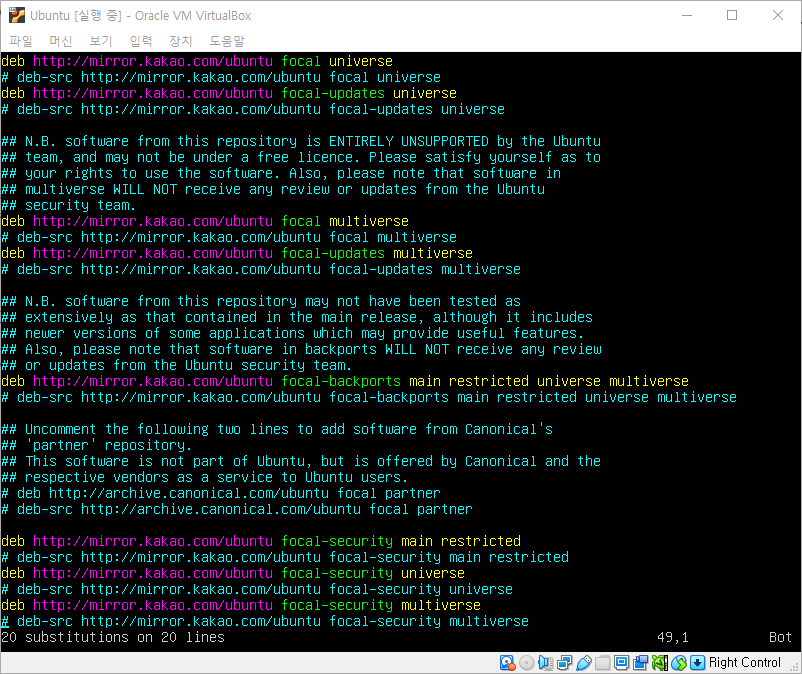Image resolution: width=802 pixels, height=674 pixels.
Task: Click the 'deb ... focal-updates multiverse' line
Action: pyautogui.click(x=237, y=253)
